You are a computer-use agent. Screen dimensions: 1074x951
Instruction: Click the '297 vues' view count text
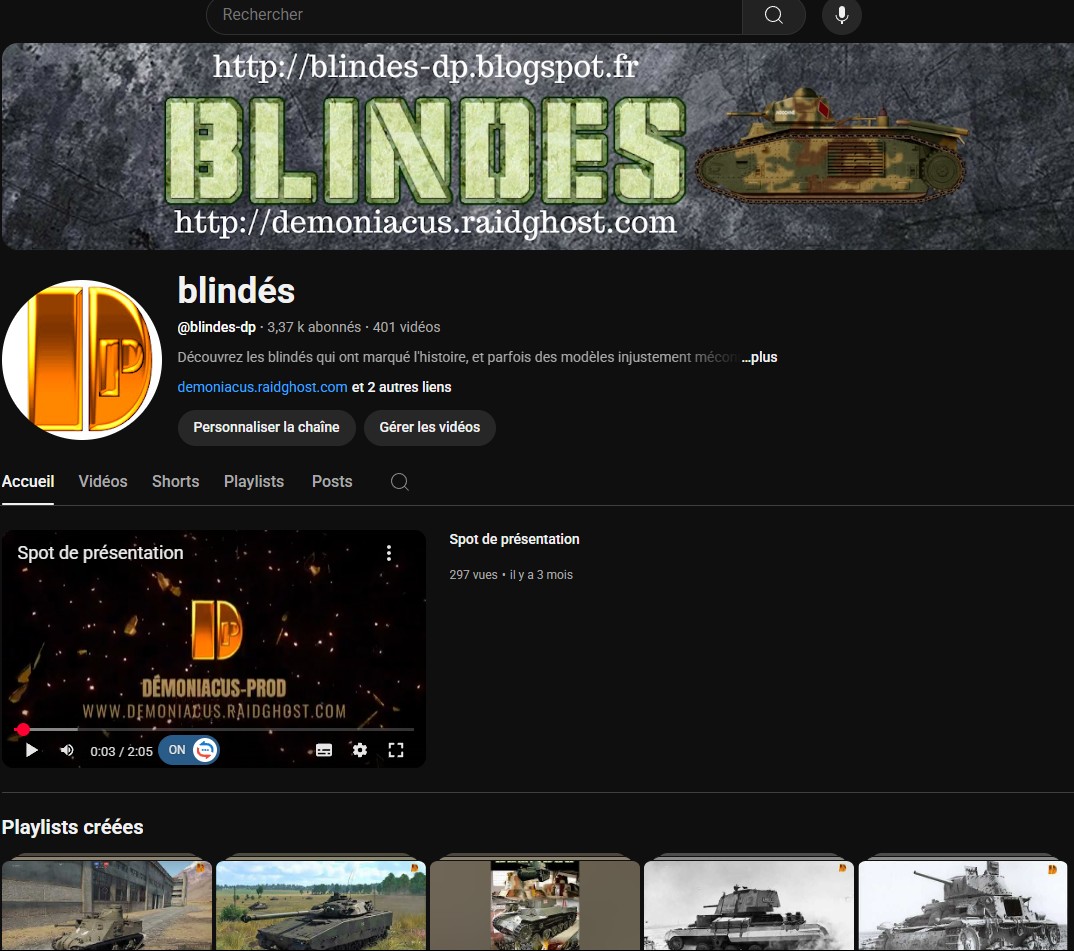[473, 575]
